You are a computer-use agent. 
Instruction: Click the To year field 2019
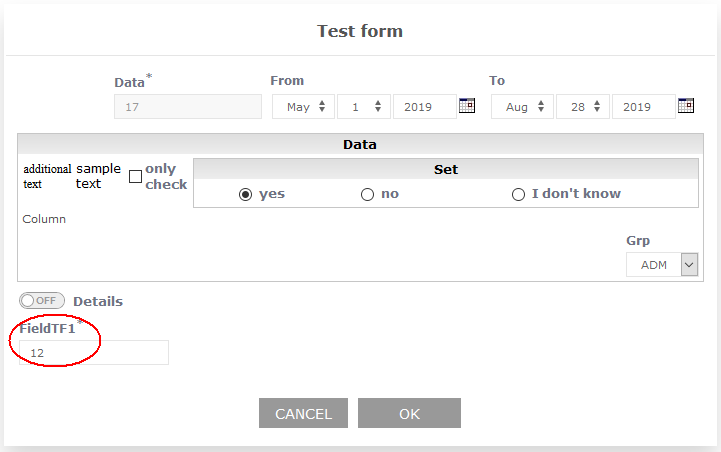pyautogui.click(x=642, y=107)
